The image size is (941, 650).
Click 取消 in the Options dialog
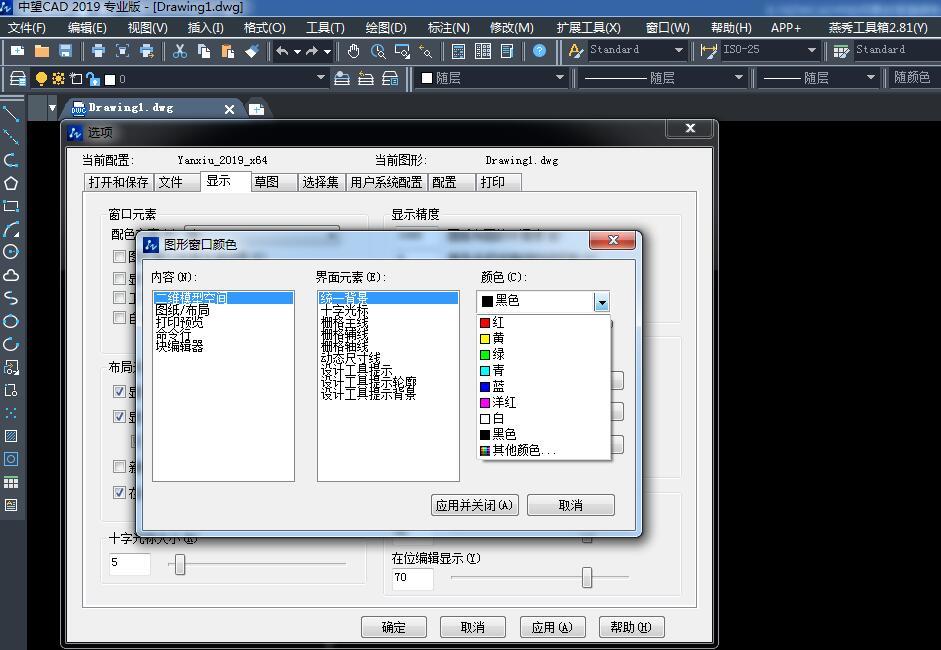click(473, 627)
